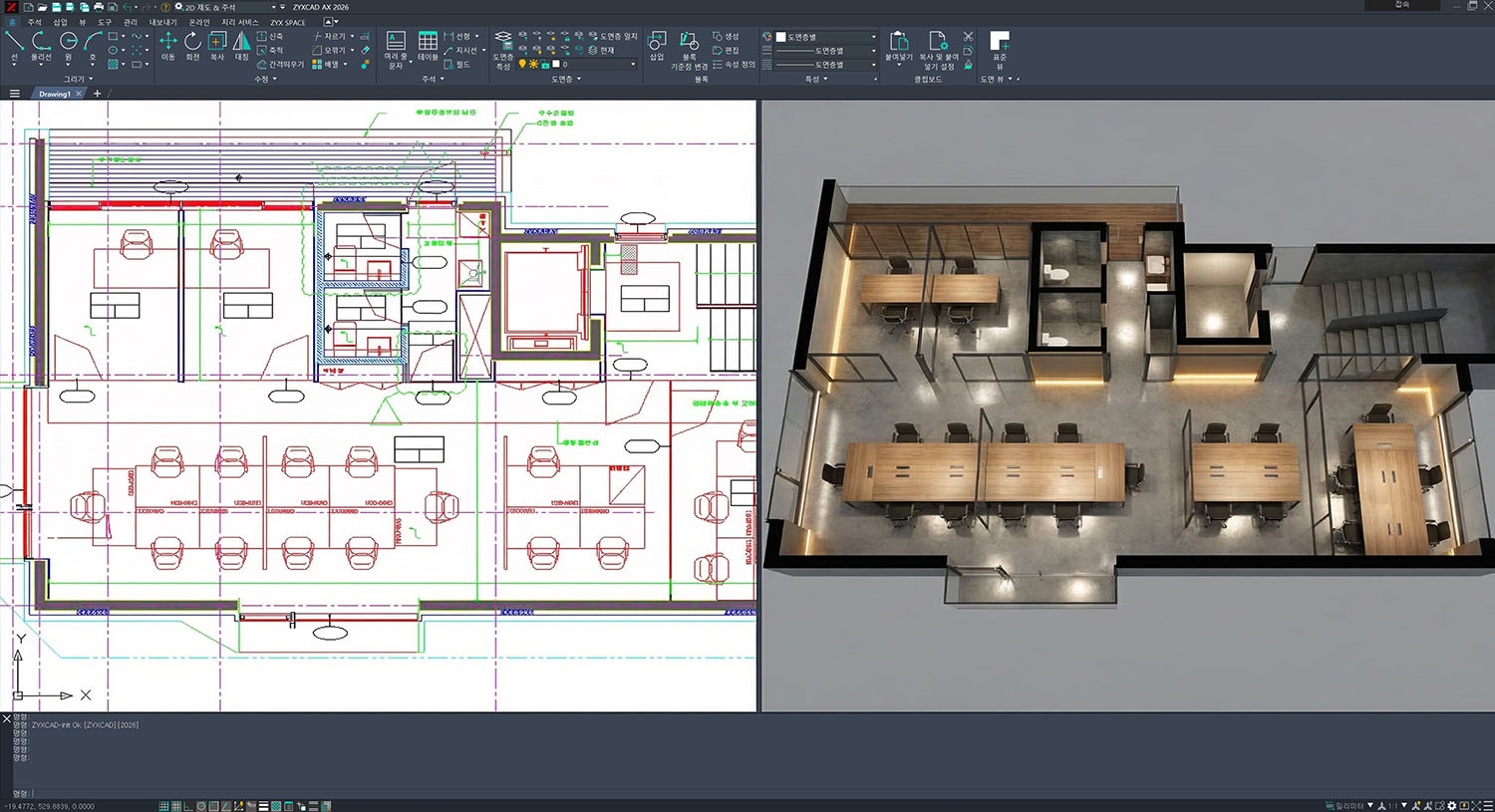
Task: Toggle the layer freeze sun icon
Action: (x=533, y=65)
